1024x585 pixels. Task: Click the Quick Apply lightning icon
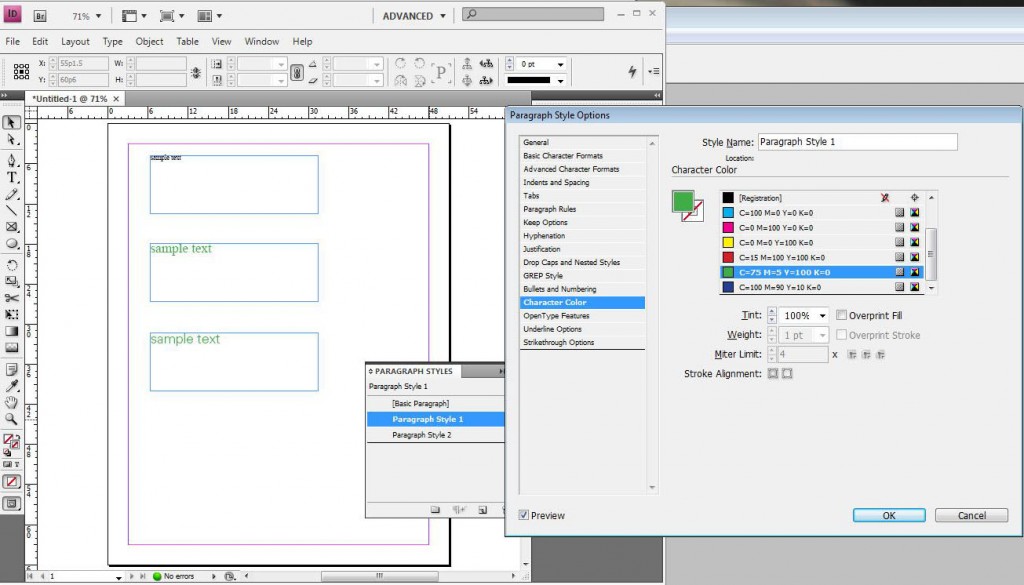(x=632, y=71)
